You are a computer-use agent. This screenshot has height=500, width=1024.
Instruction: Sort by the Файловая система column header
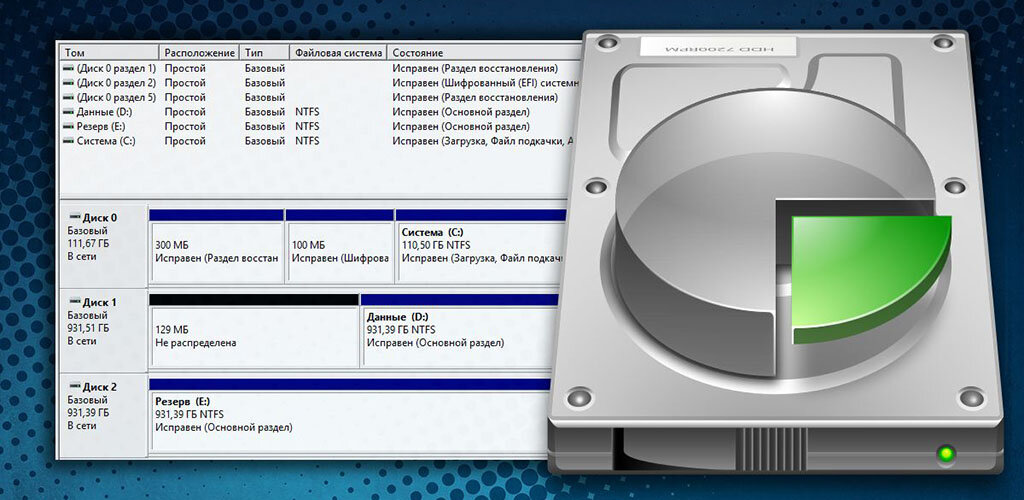[x=338, y=53]
